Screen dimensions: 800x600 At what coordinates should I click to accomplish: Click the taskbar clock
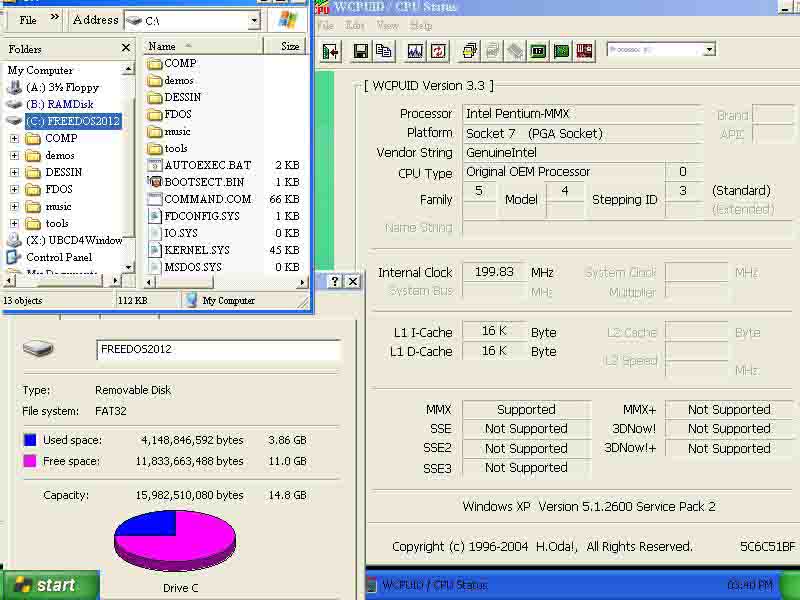[749, 585]
